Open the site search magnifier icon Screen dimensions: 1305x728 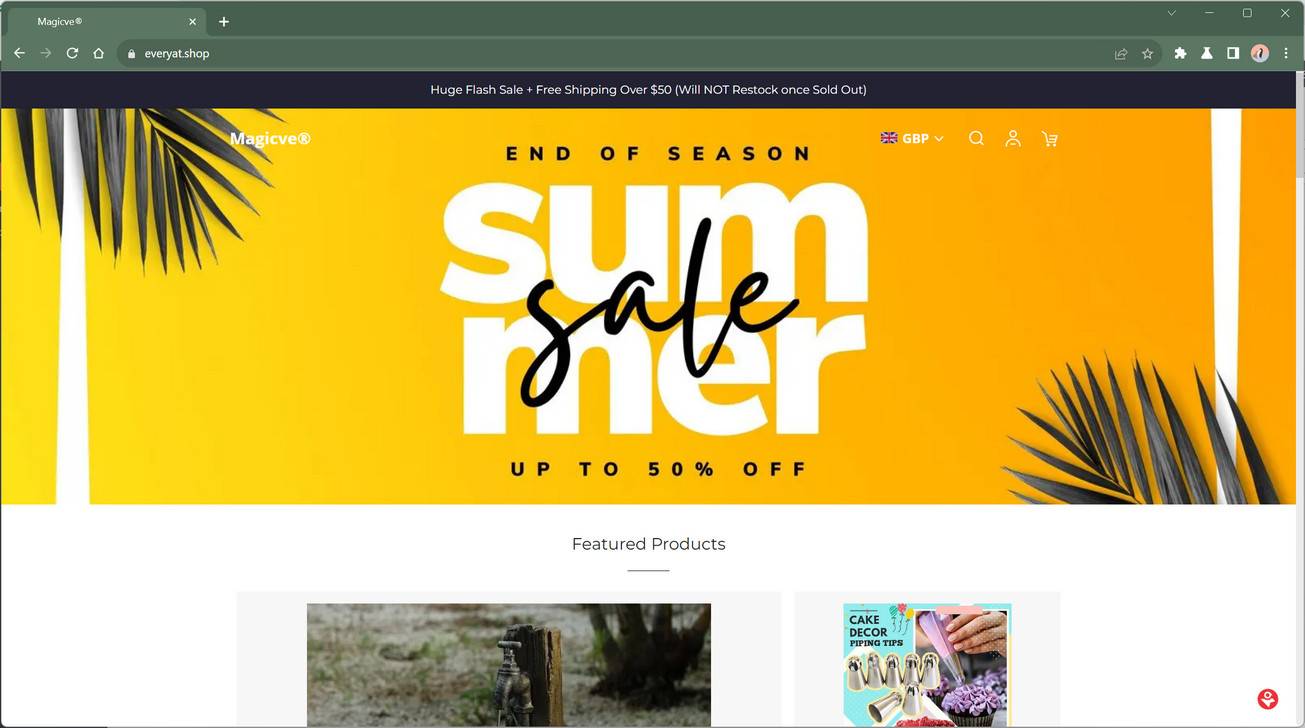(x=976, y=138)
